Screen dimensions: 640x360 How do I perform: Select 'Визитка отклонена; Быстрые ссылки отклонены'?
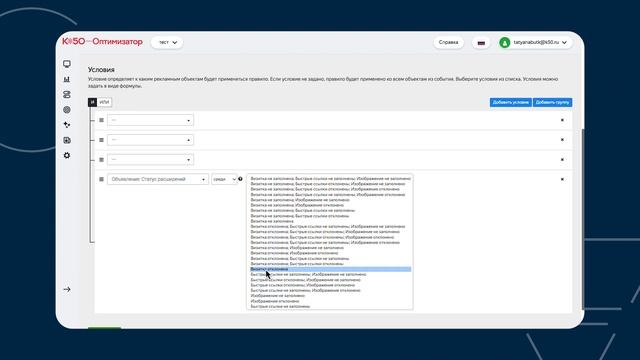331,264
